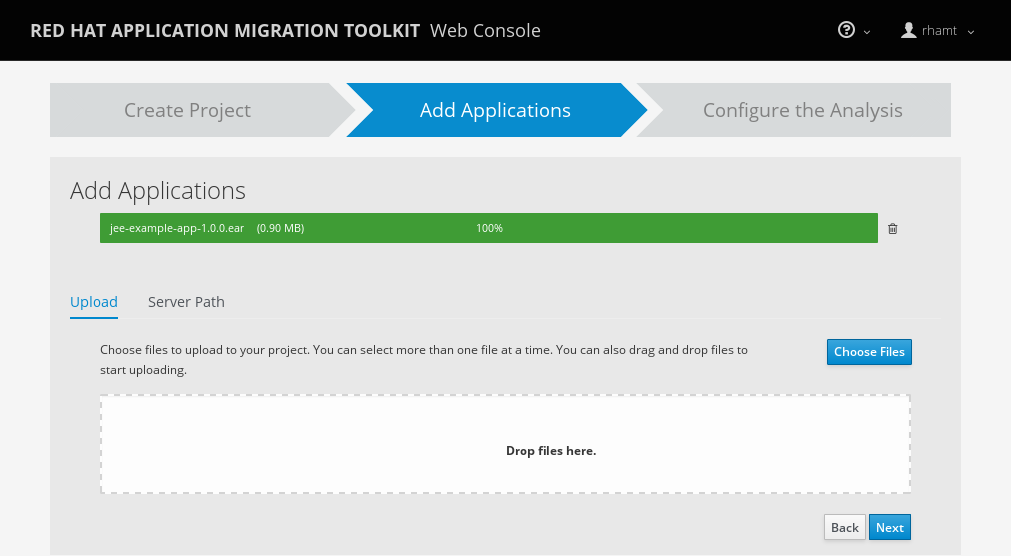The image size is (1011, 556).
Task: Switch to the Server Path tab
Action: 186,302
